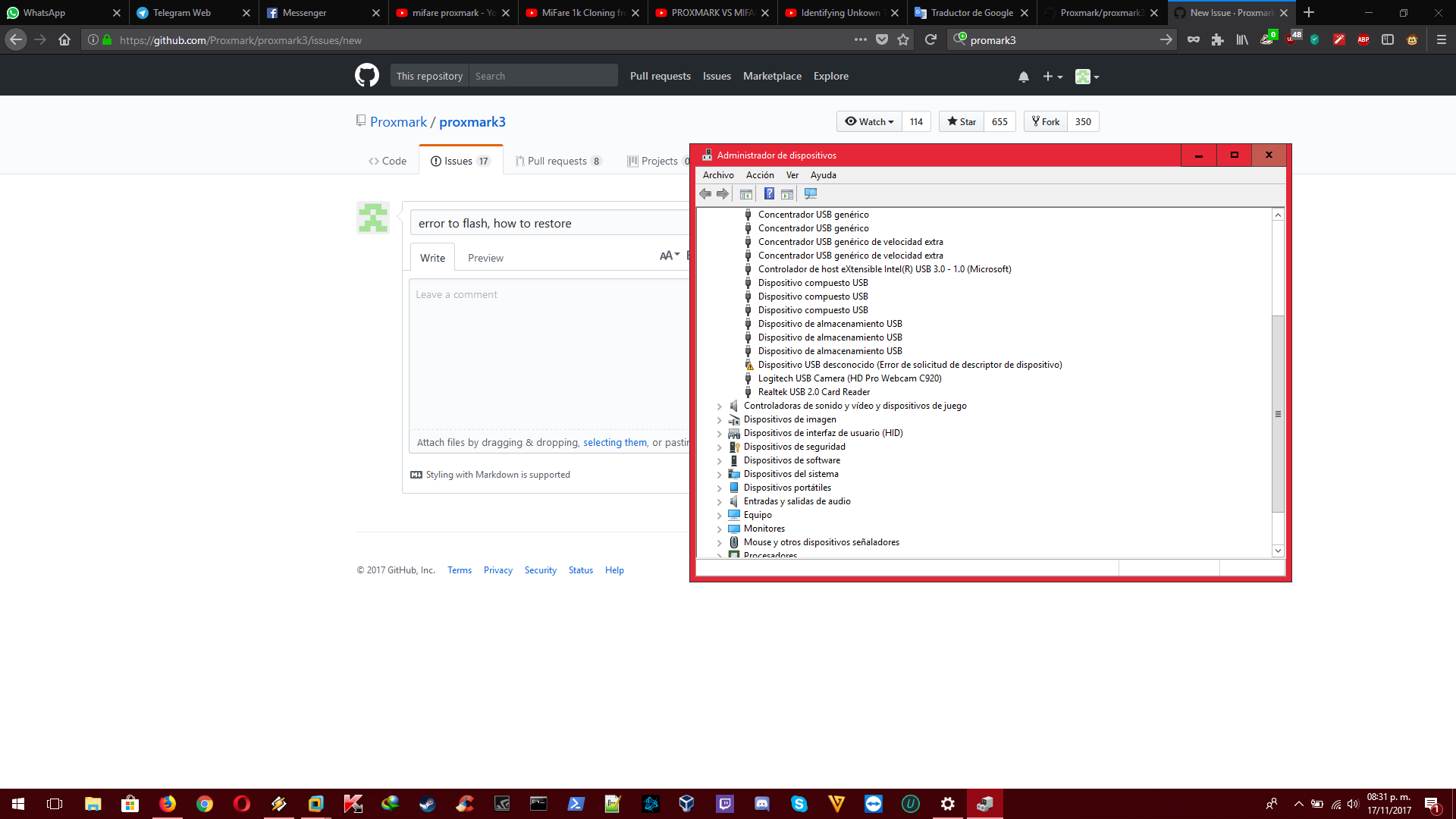Click the forward arrow in Device Manager
The width and height of the screenshot is (1456, 819).
click(722, 194)
